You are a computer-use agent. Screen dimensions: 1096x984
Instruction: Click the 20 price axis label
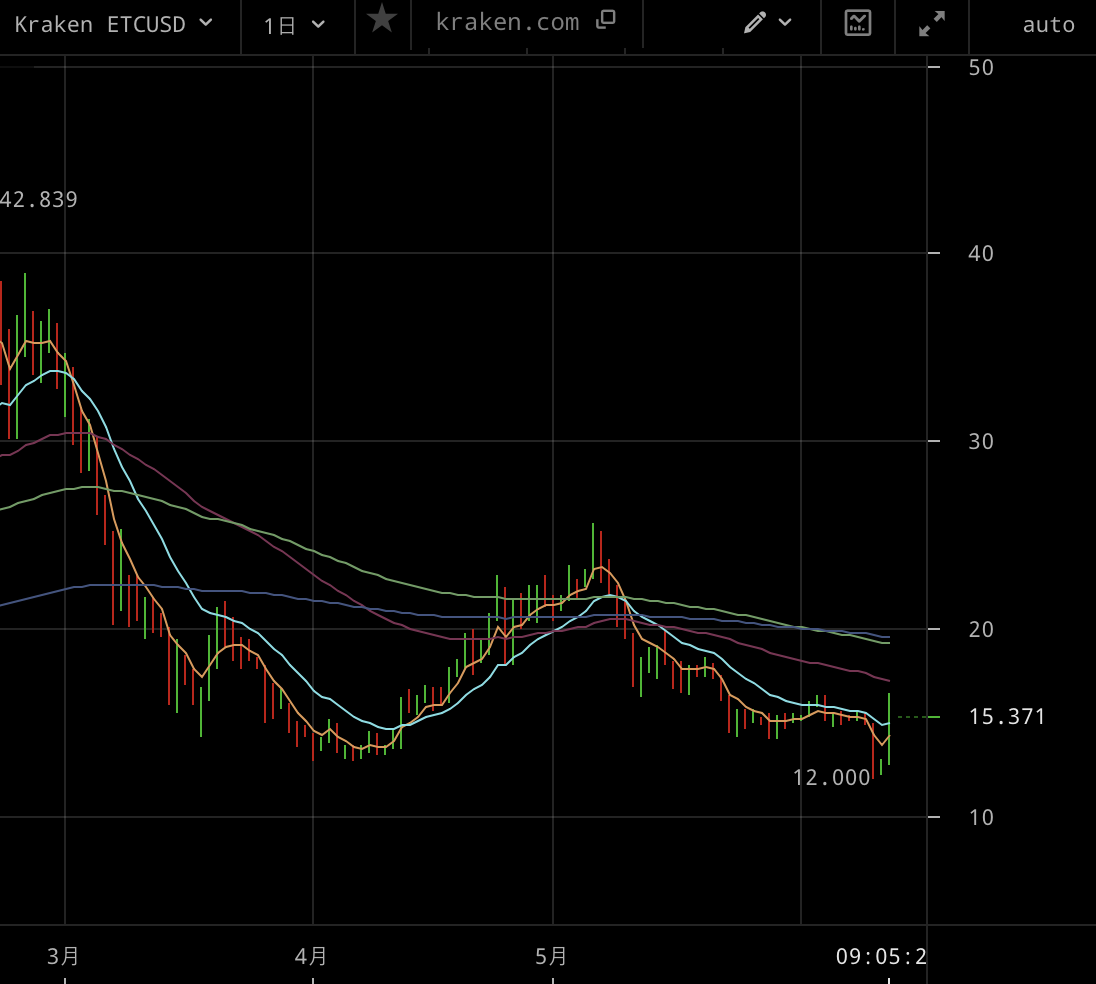pyautogui.click(x=981, y=630)
